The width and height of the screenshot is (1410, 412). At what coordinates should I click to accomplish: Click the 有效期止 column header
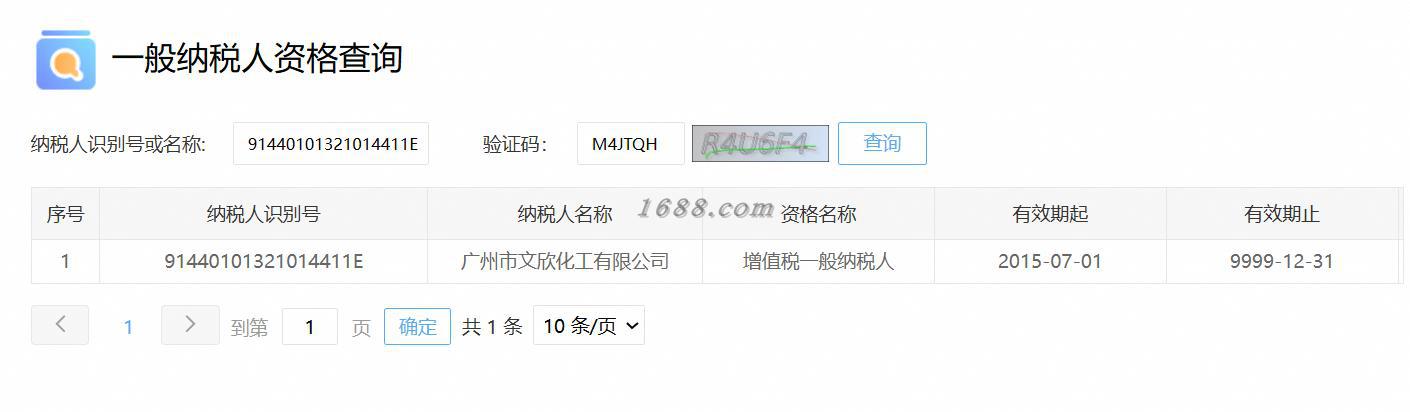click(x=1282, y=214)
